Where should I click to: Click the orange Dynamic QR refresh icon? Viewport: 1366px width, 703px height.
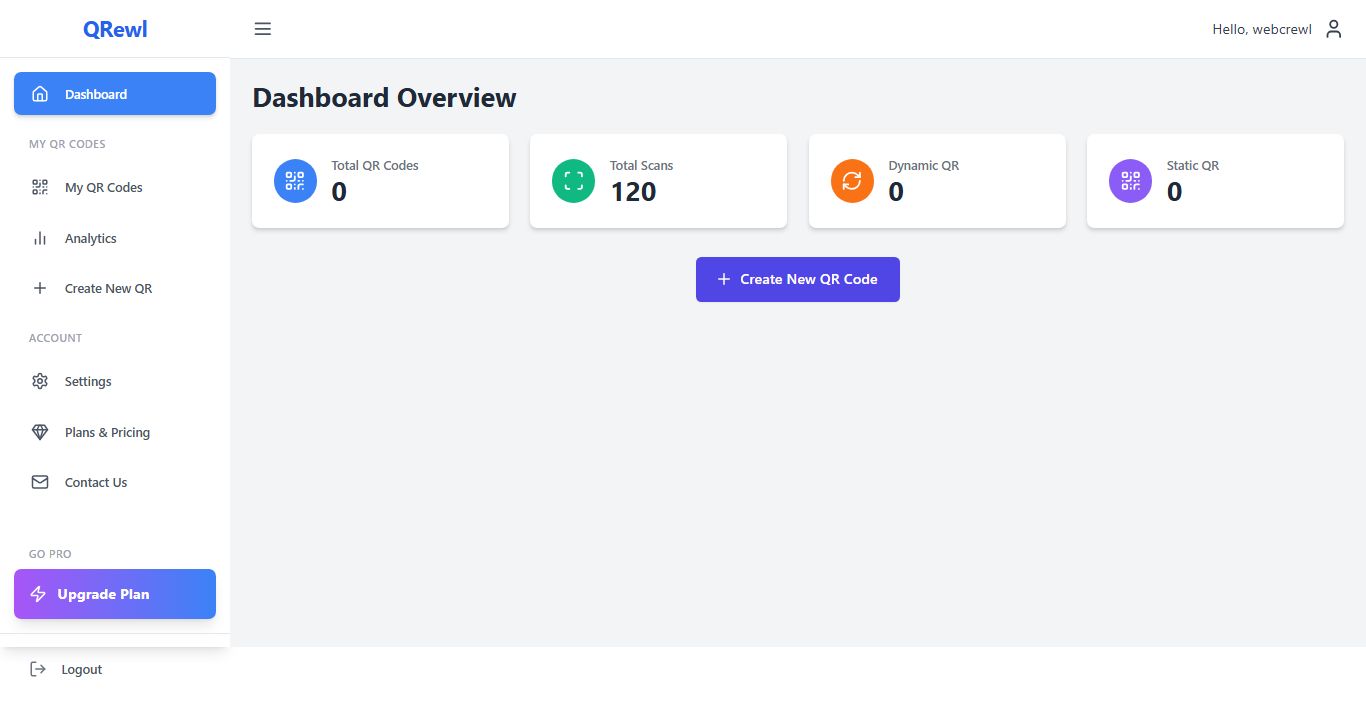(x=852, y=181)
